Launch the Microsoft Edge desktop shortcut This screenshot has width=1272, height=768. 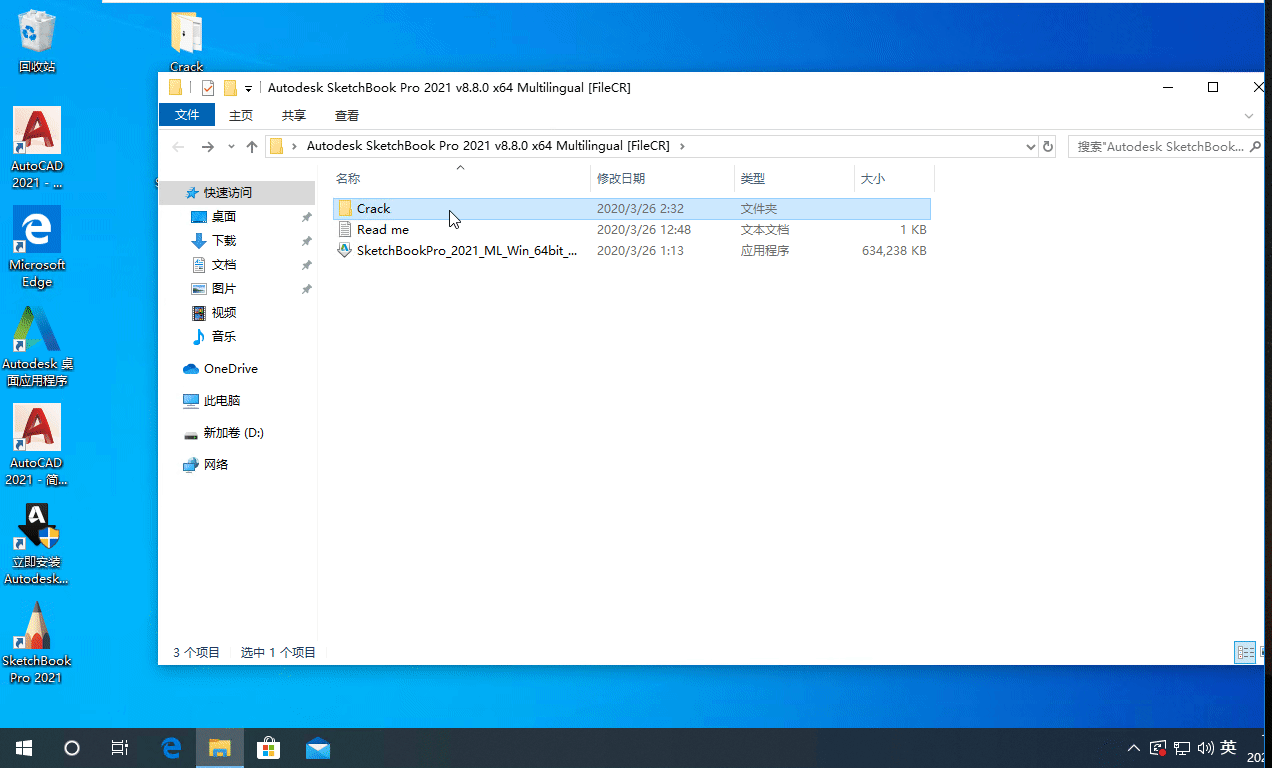pyautogui.click(x=37, y=246)
